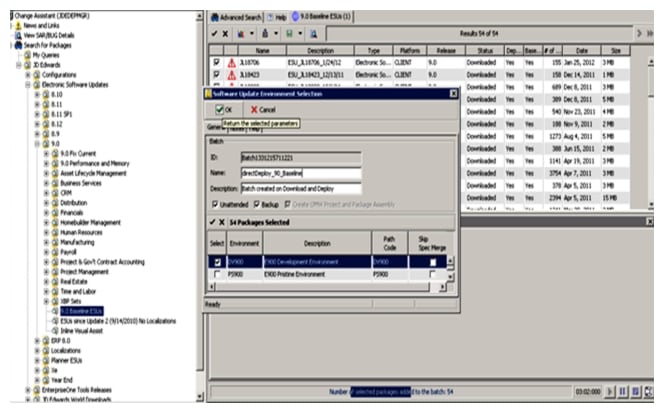Click the clear X icon beside 54 Packages Selected
Viewport: 657px width, 420px height.
(x=222, y=222)
